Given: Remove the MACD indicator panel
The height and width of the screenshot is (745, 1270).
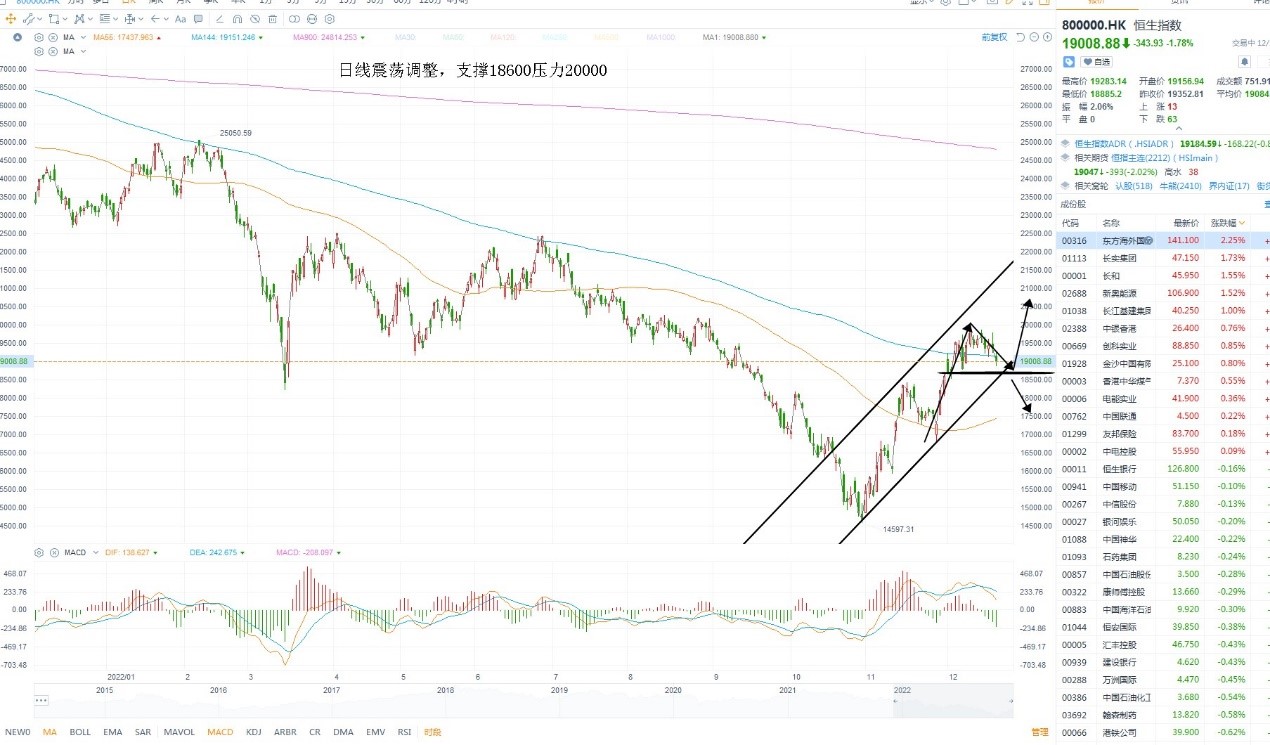Looking at the screenshot, I should click(x=54, y=552).
